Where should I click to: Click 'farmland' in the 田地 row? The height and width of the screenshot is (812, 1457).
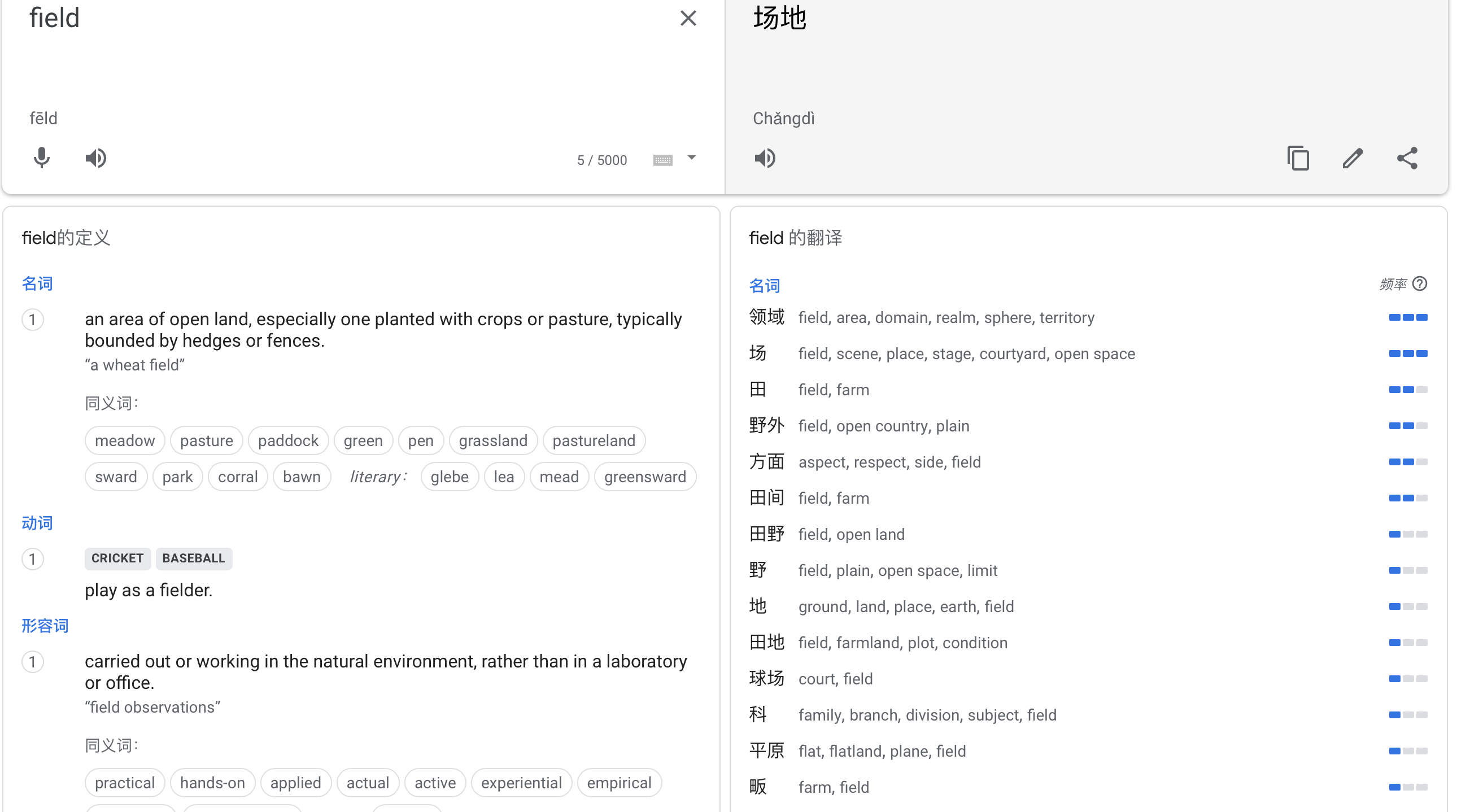868,643
